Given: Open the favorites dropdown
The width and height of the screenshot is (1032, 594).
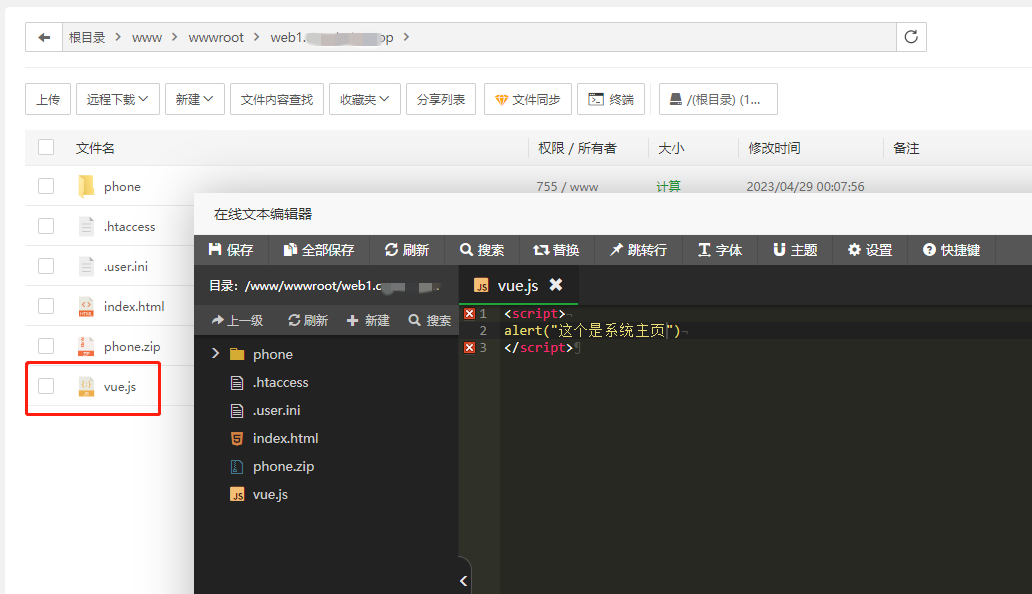Looking at the screenshot, I should click(365, 99).
